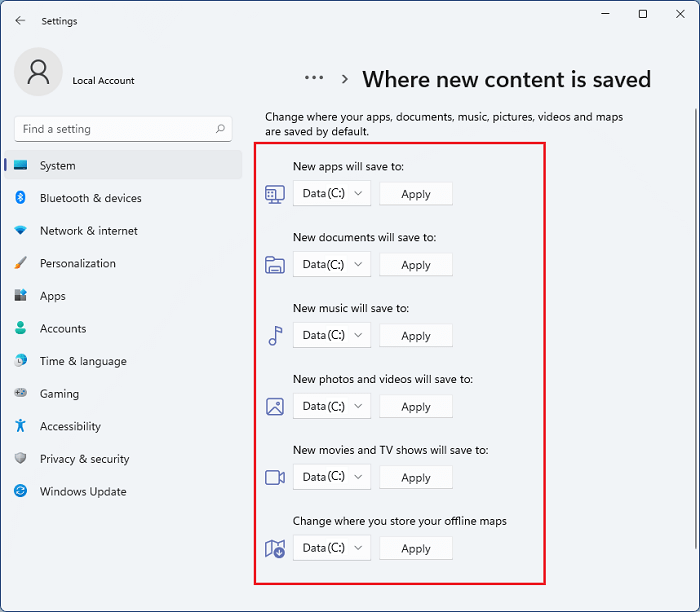Apply the New apps save location
Image resolution: width=700 pixels, height=612 pixels.
416,194
